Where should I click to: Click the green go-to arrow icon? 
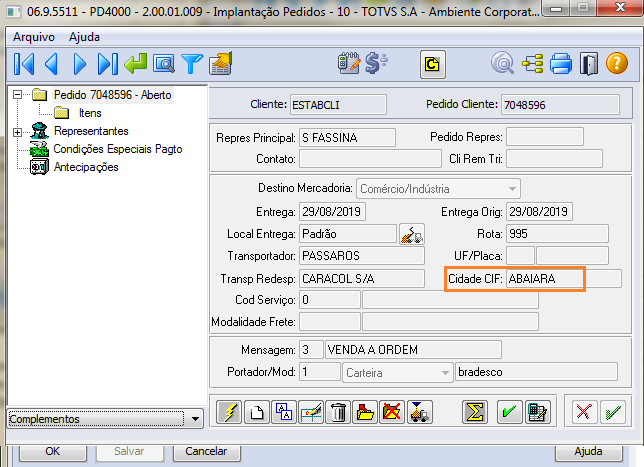point(135,64)
